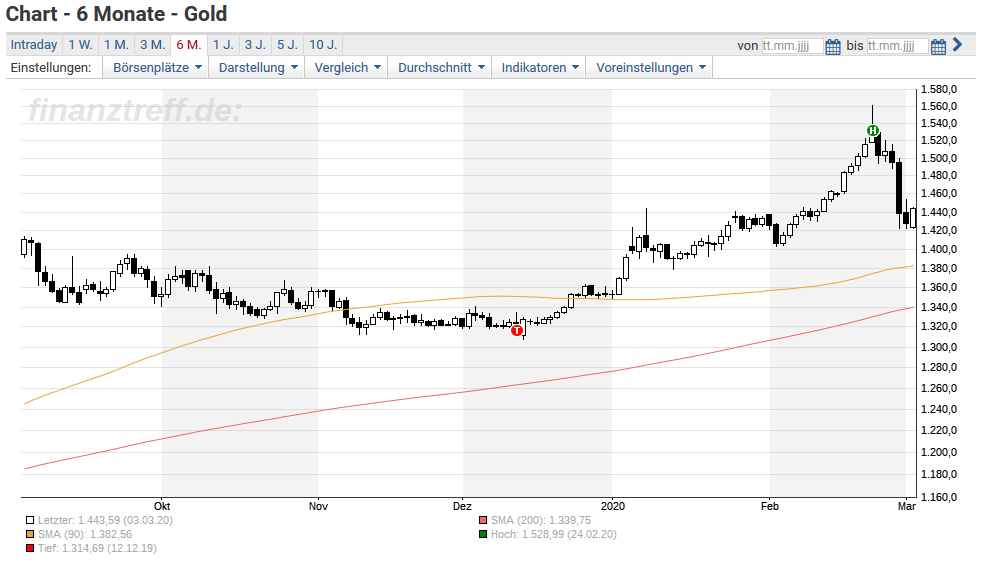Select the 1 M. time range tab

coord(117,45)
